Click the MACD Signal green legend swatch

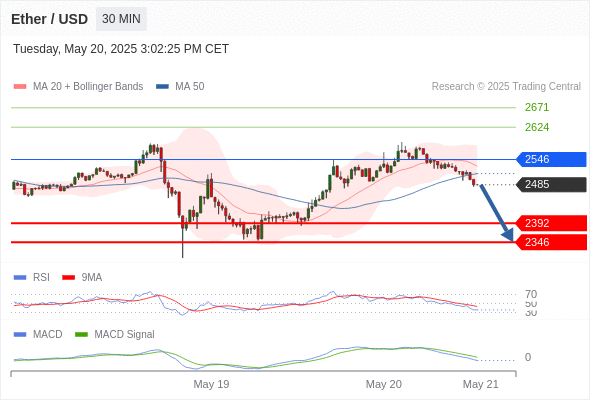[81, 334]
